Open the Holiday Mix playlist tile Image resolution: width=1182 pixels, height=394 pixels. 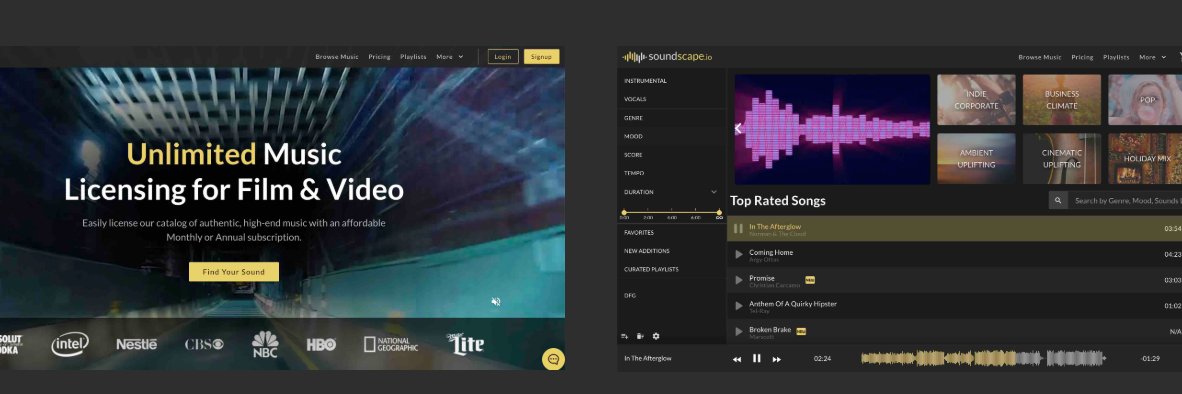(x=1145, y=159)
